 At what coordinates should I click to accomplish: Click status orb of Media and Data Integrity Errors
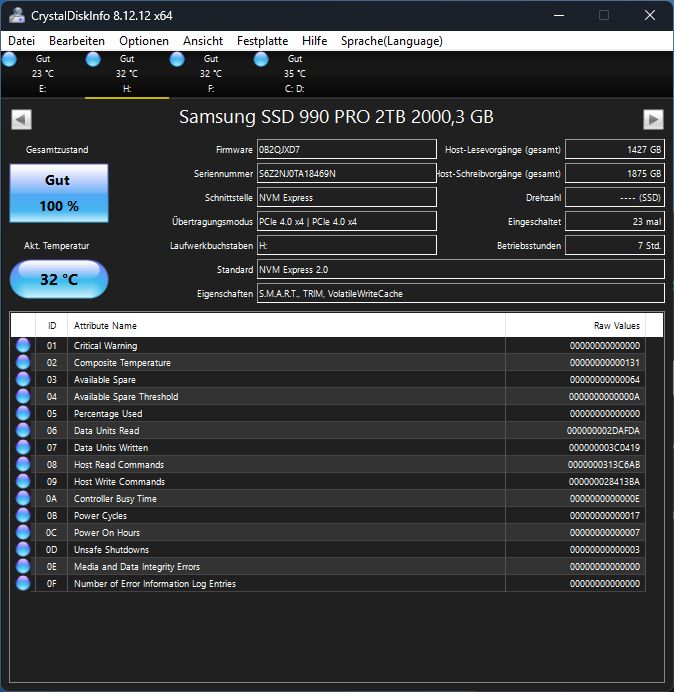pyautogui.click(x=23, y=566)
